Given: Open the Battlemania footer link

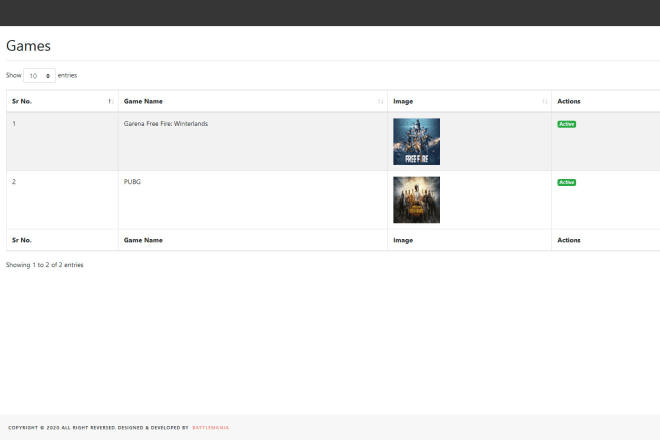Looking at the screenshot, I should click(x=210, y=428).
